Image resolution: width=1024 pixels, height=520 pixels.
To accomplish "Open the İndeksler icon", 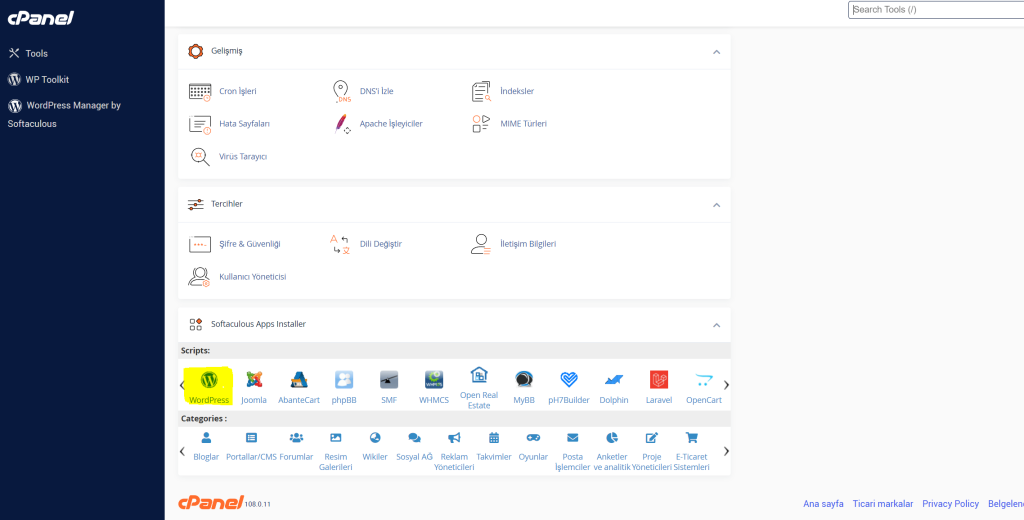I will 481,91.
